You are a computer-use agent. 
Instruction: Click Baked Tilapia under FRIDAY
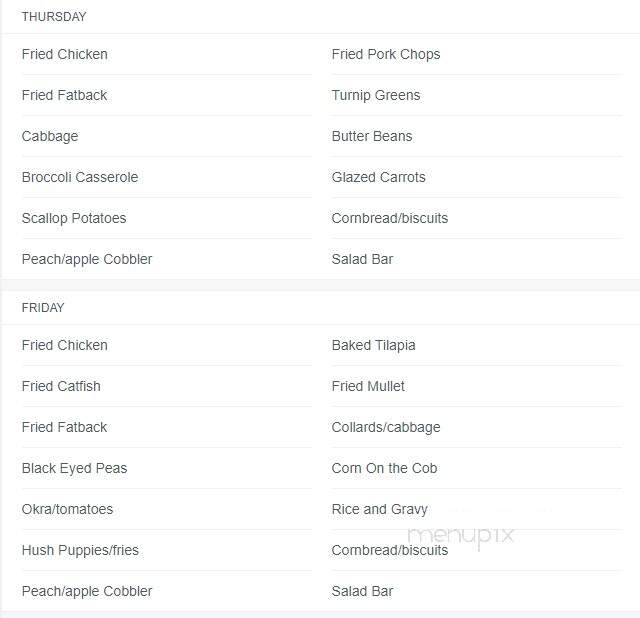tap(373, 345)
